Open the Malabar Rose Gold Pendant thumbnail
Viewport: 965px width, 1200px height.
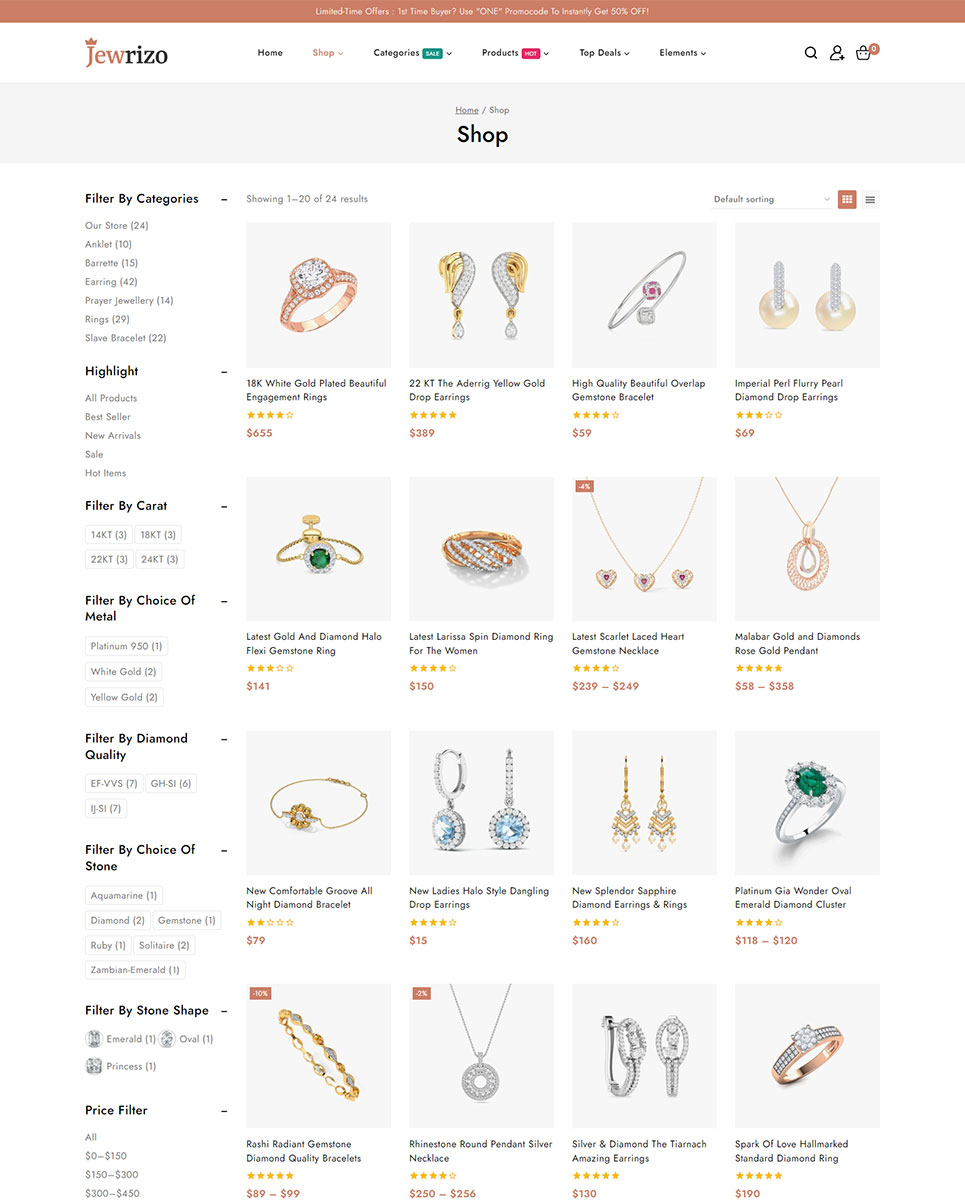(x=807, y=549)
